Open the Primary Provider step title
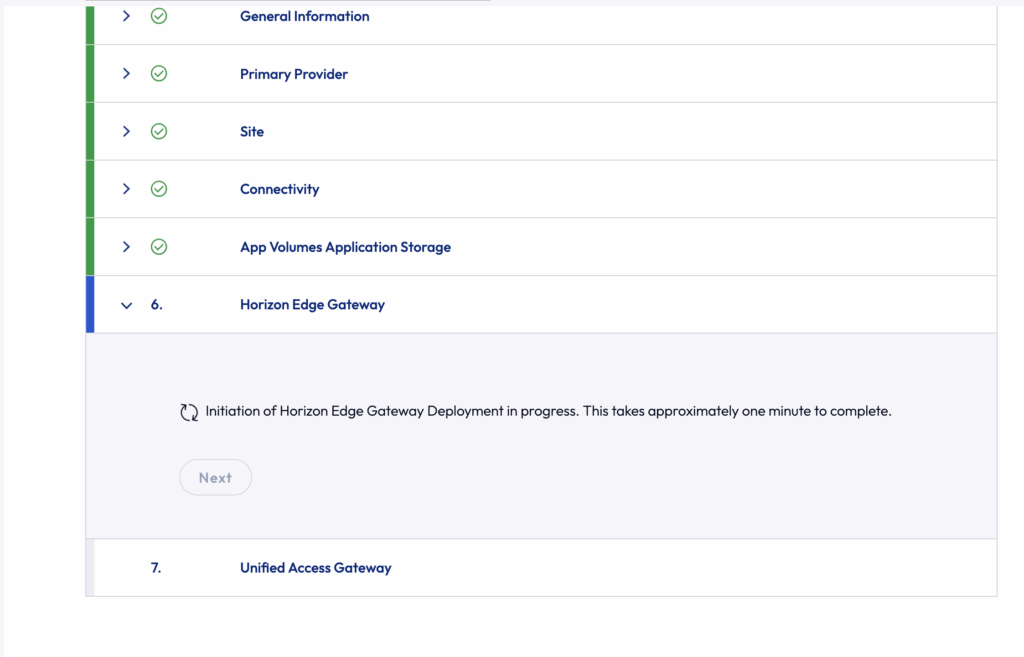1024x657 pixels. coord(294,74)
